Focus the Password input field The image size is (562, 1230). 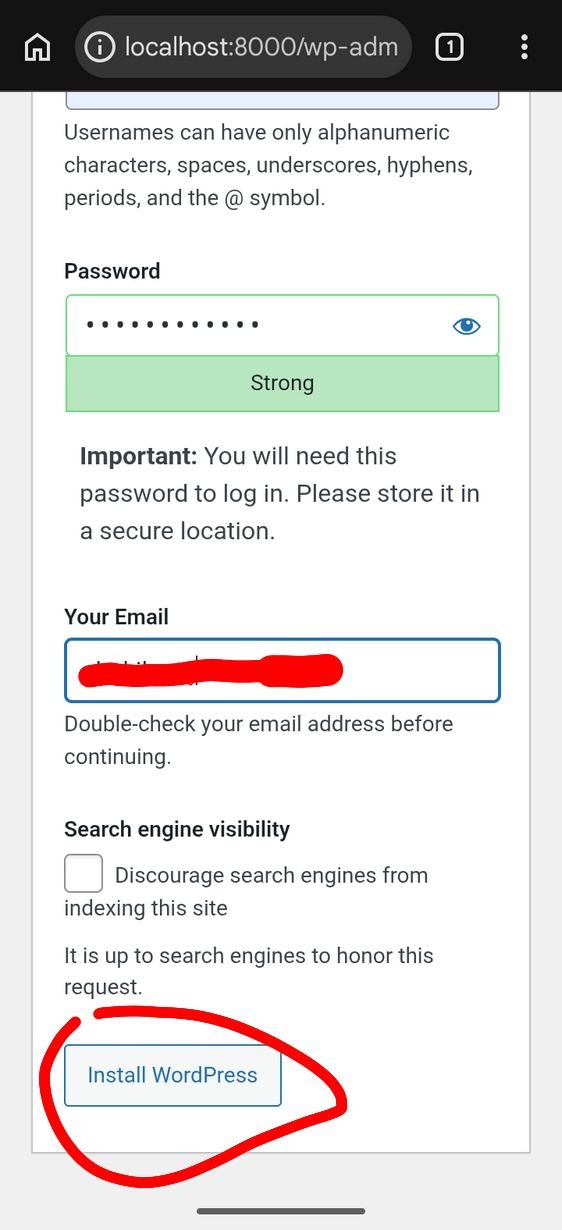click(x=282, y=325)
